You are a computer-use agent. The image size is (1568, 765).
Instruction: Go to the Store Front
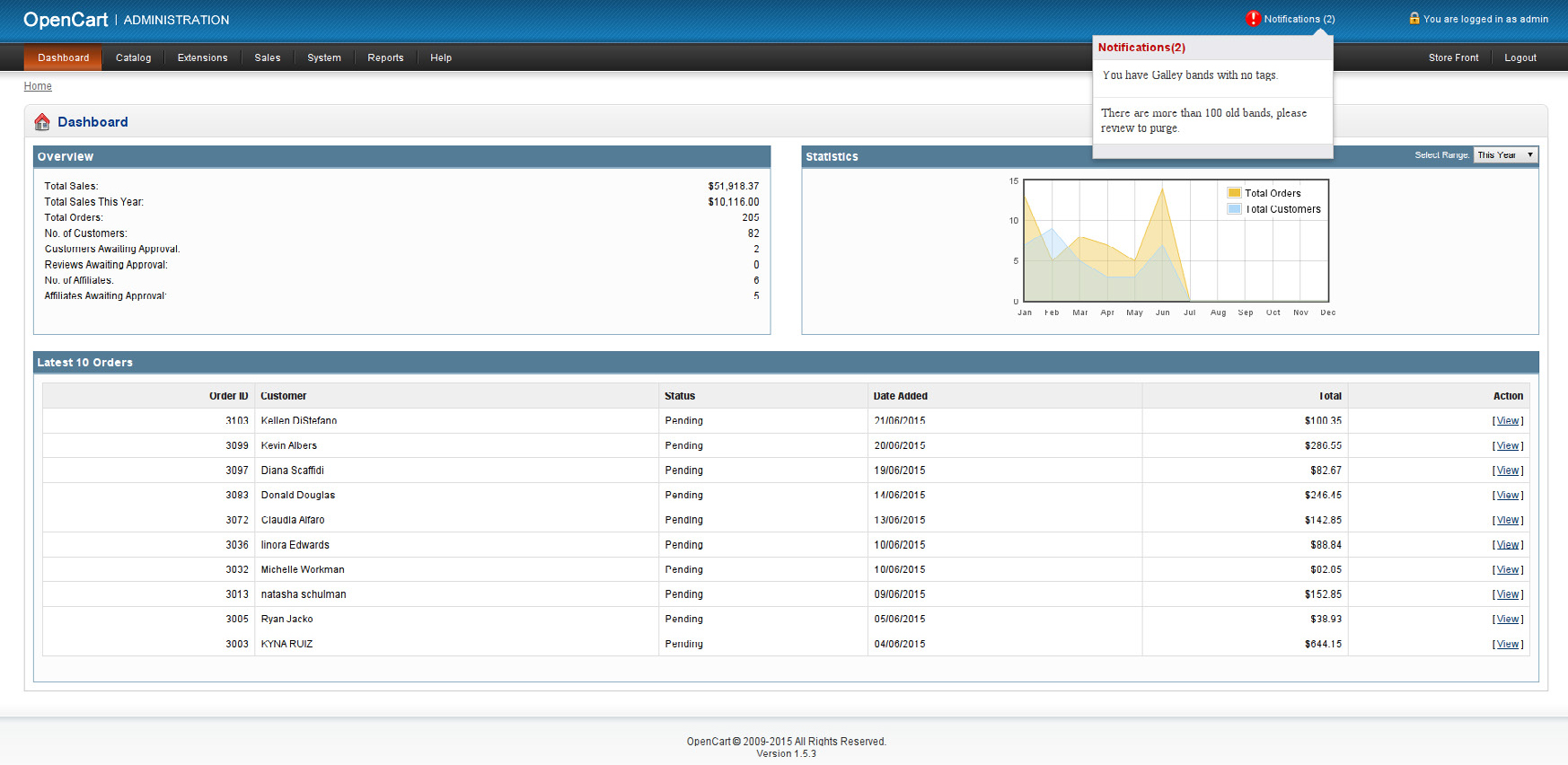point(1453,57)
